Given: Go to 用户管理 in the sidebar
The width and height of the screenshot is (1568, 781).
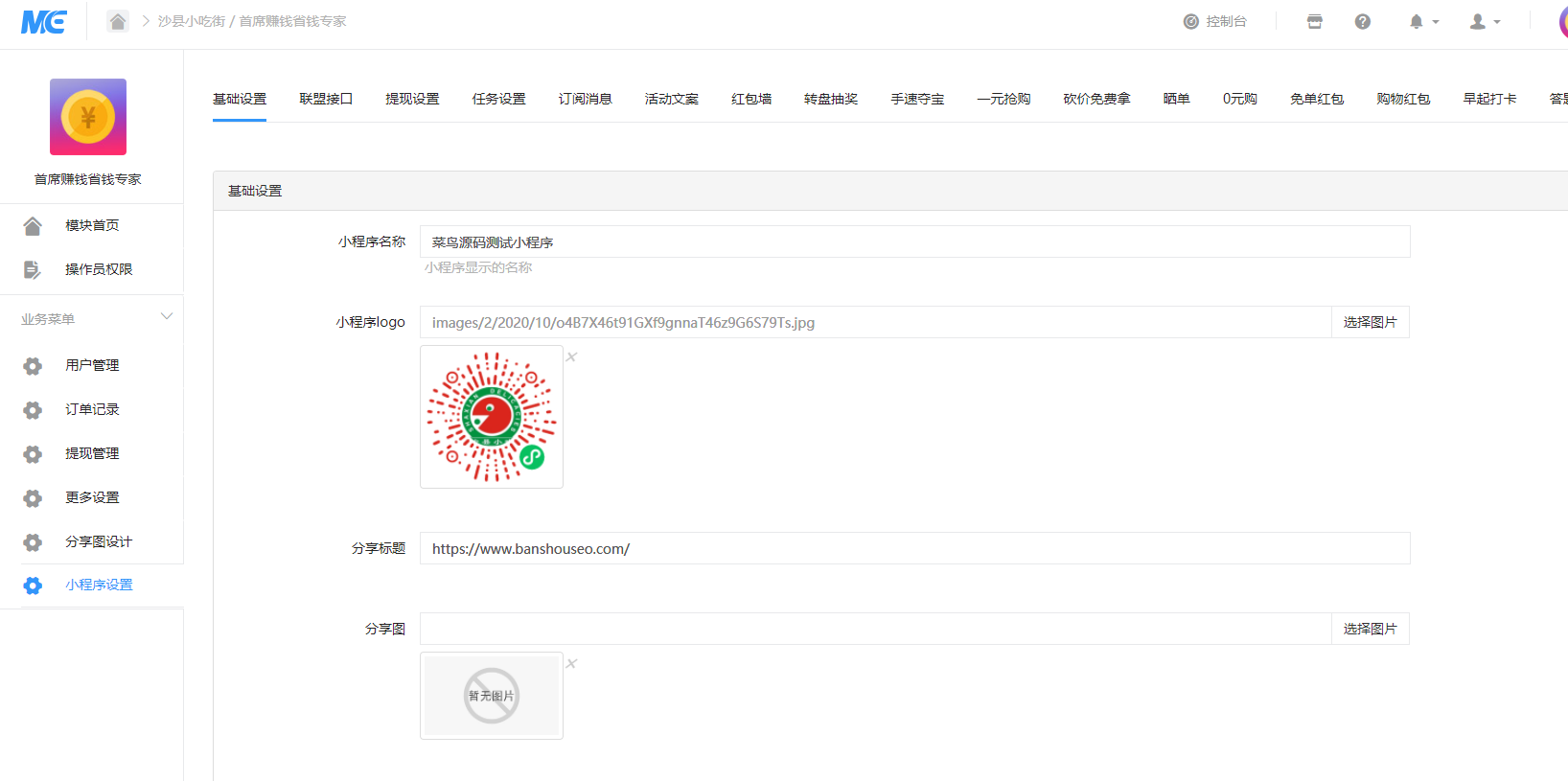Looking at the screenshot, I should tap(92, 365).
